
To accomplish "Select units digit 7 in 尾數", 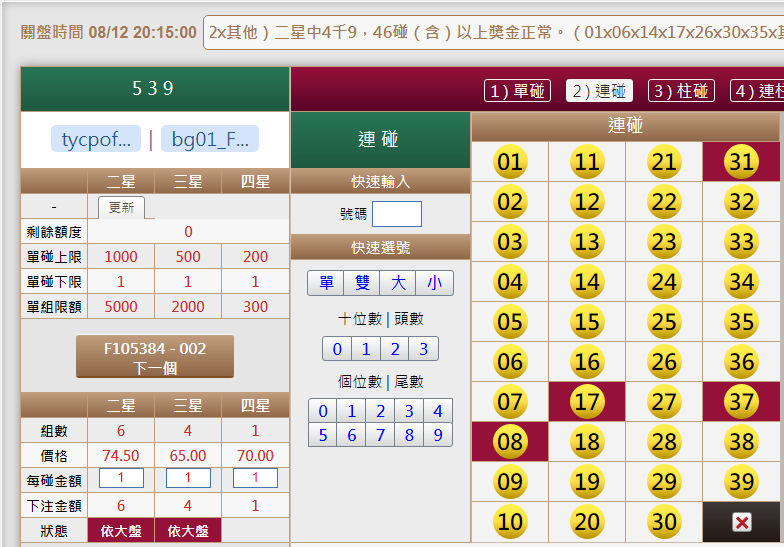I will [x=380, y=435].
